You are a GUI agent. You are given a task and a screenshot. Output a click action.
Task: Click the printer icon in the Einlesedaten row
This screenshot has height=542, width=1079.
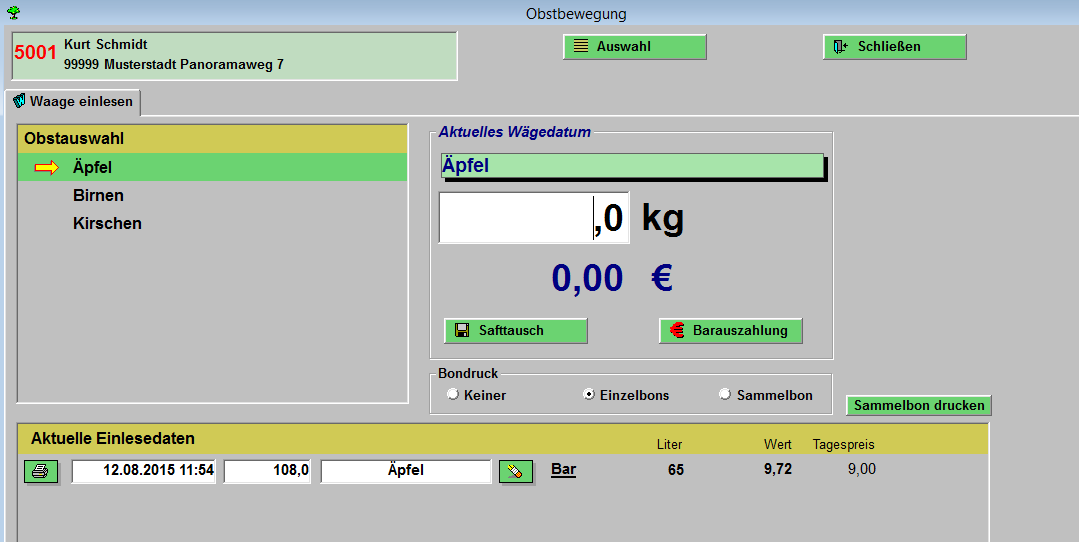pos(41,472)
